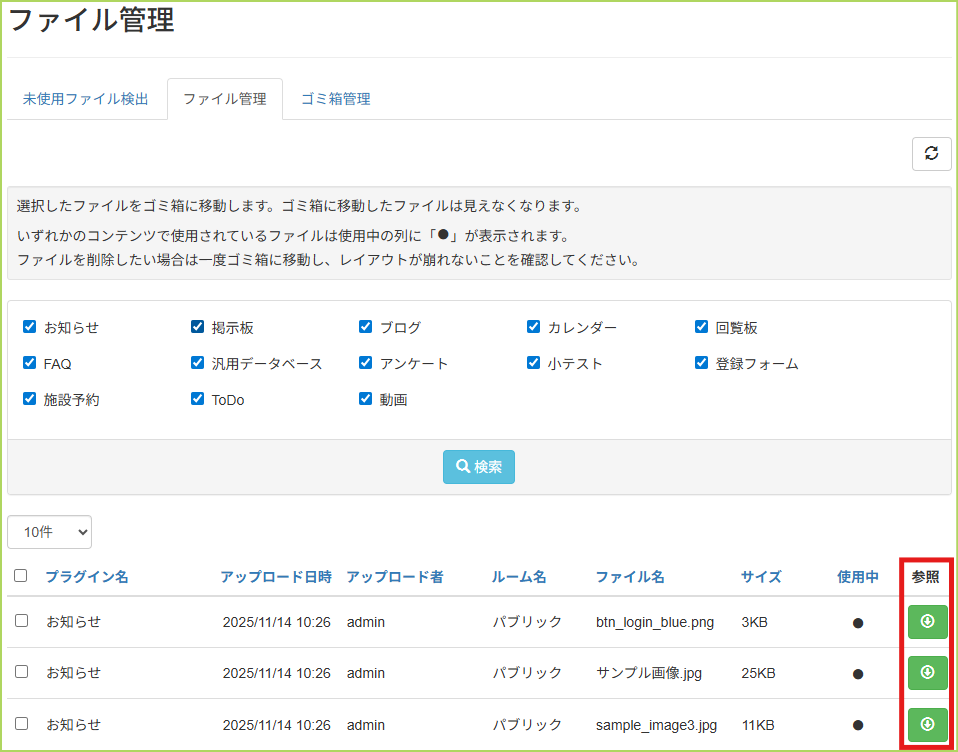Uncheck the お知らせ filter checkbox
Viewport: 958px width, 752px height.
click(x=30, y=327)
